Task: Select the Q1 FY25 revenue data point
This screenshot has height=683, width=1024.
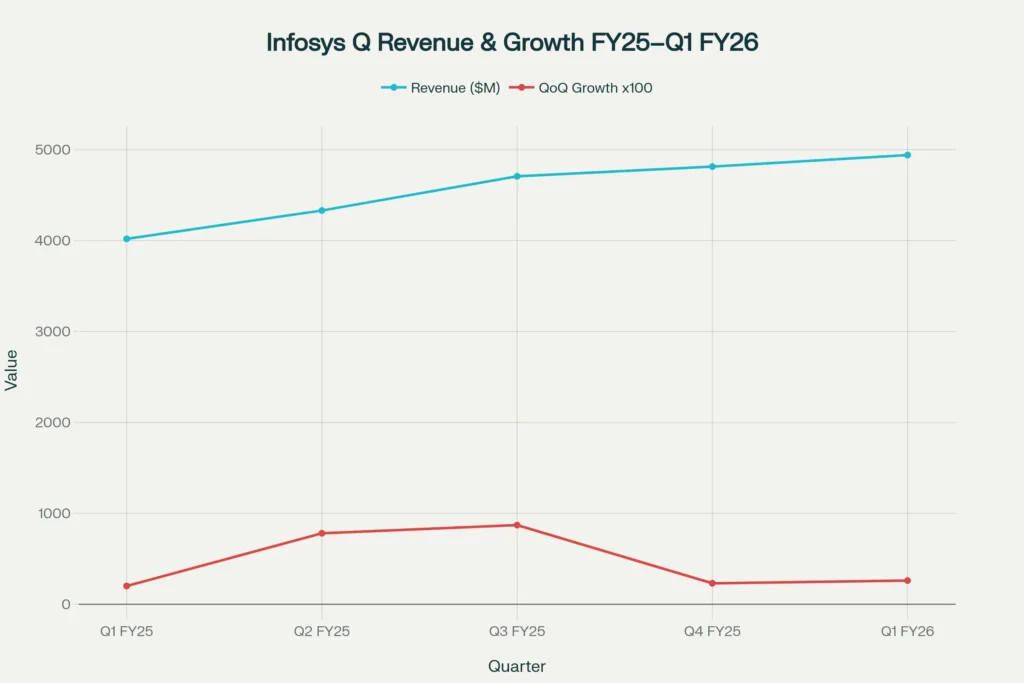Action: 126,238
